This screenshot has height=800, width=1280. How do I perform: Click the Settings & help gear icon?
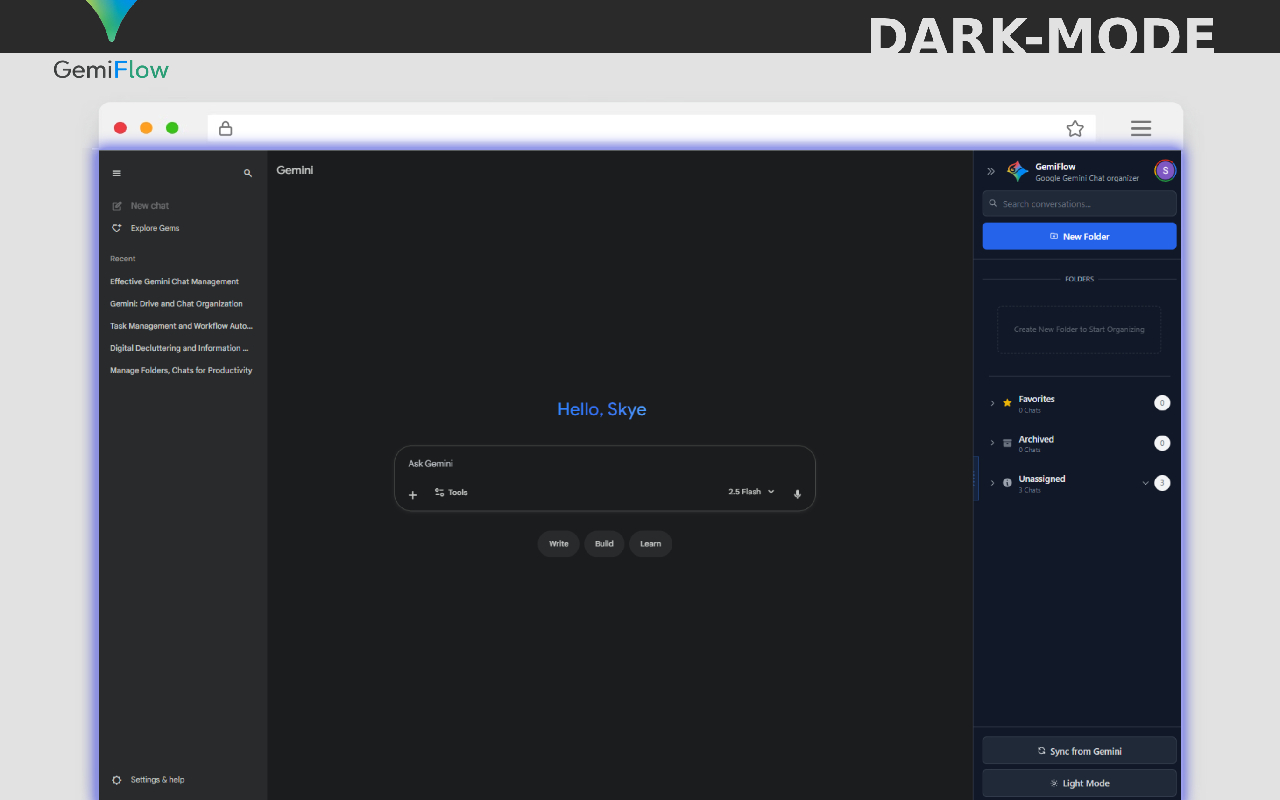coord(117,780)
